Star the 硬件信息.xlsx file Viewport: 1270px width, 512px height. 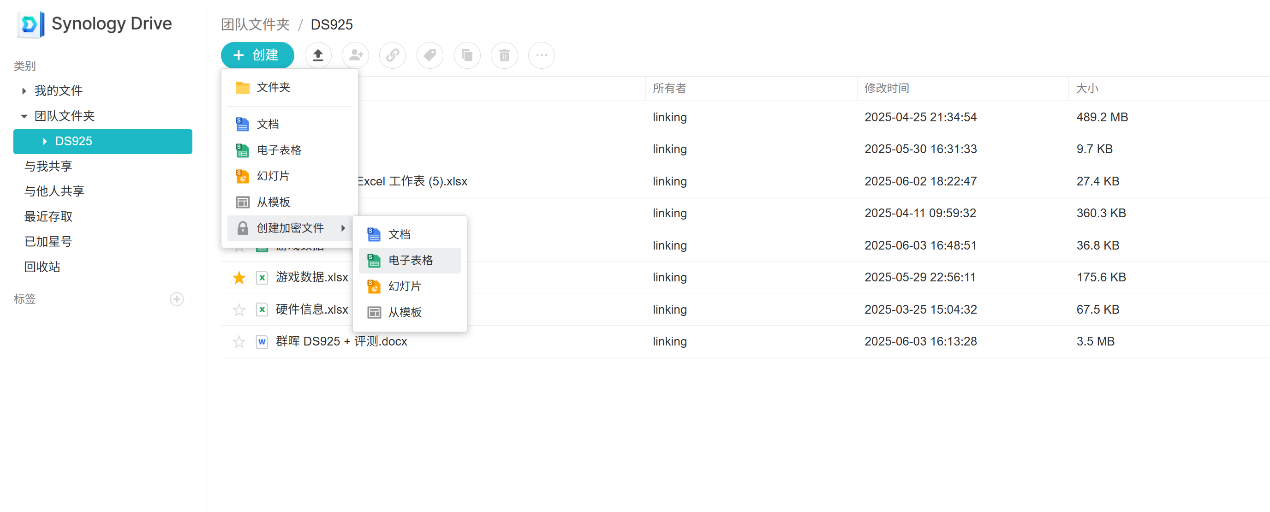click(x=239, y=310)
